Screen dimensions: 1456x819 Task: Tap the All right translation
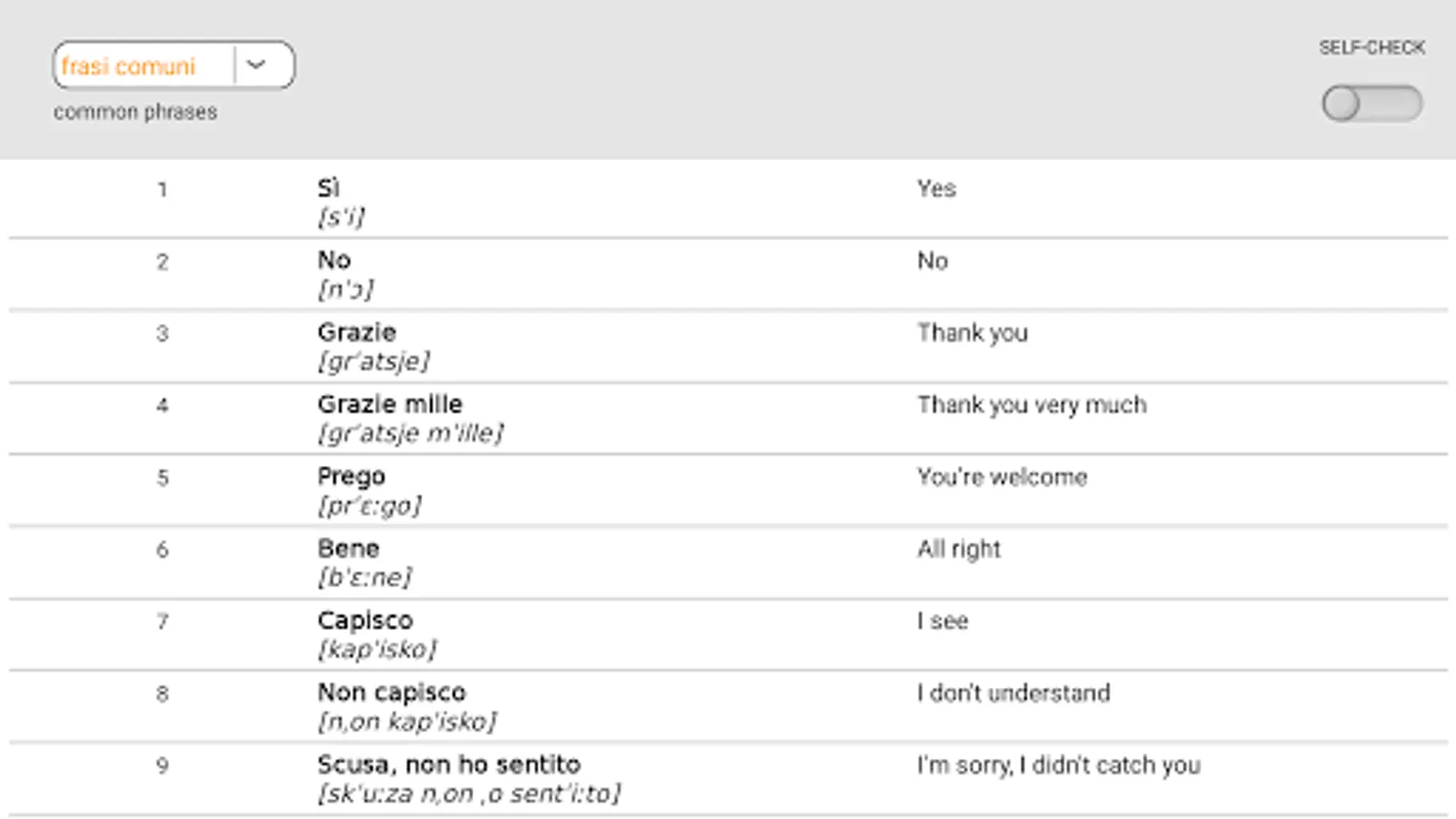coord(958,549)
